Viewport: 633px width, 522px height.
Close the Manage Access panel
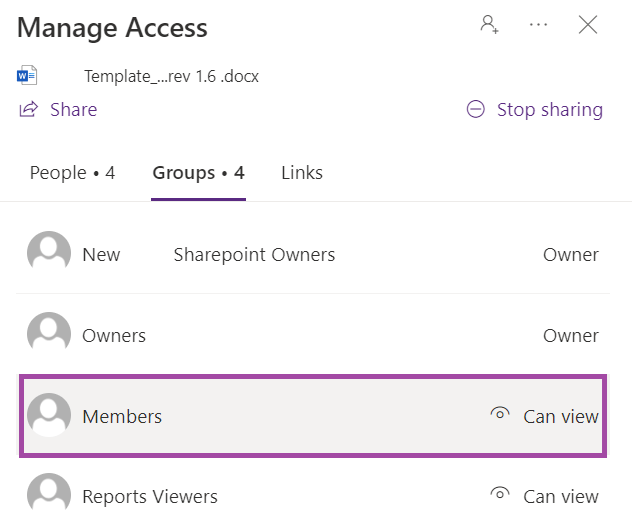pyautogui.click(x=587, y=25)
